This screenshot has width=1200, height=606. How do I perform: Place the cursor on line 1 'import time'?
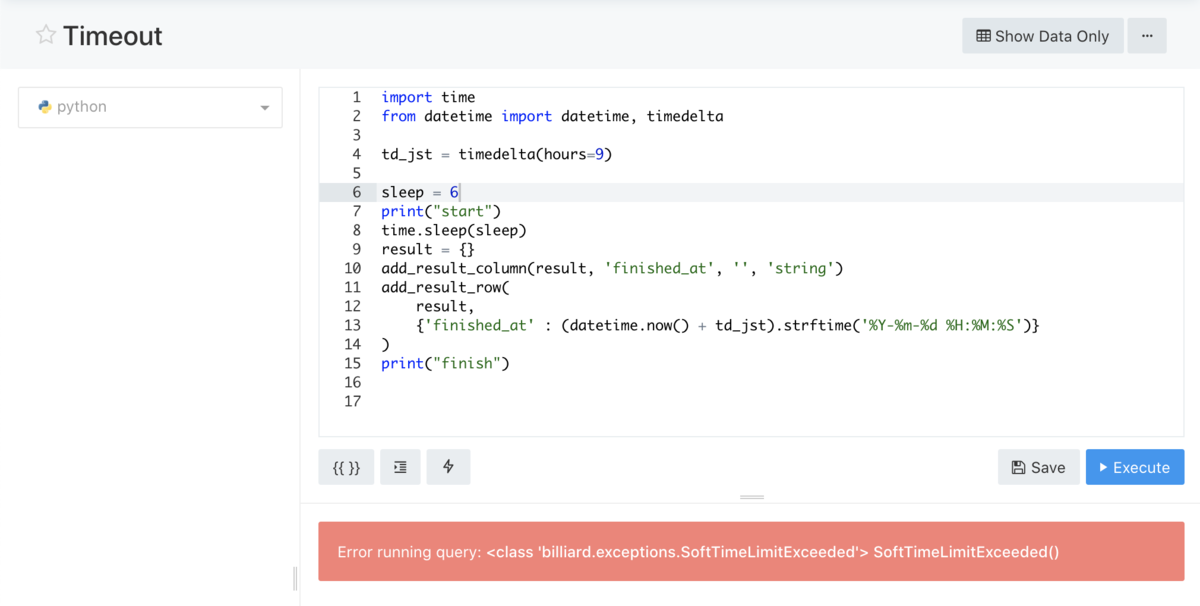point(428,97)
